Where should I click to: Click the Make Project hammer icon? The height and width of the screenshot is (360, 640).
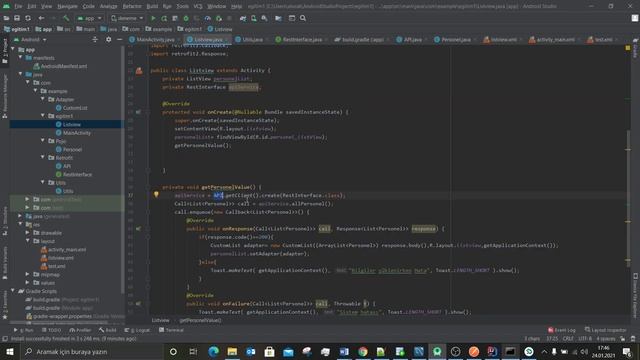66,18
